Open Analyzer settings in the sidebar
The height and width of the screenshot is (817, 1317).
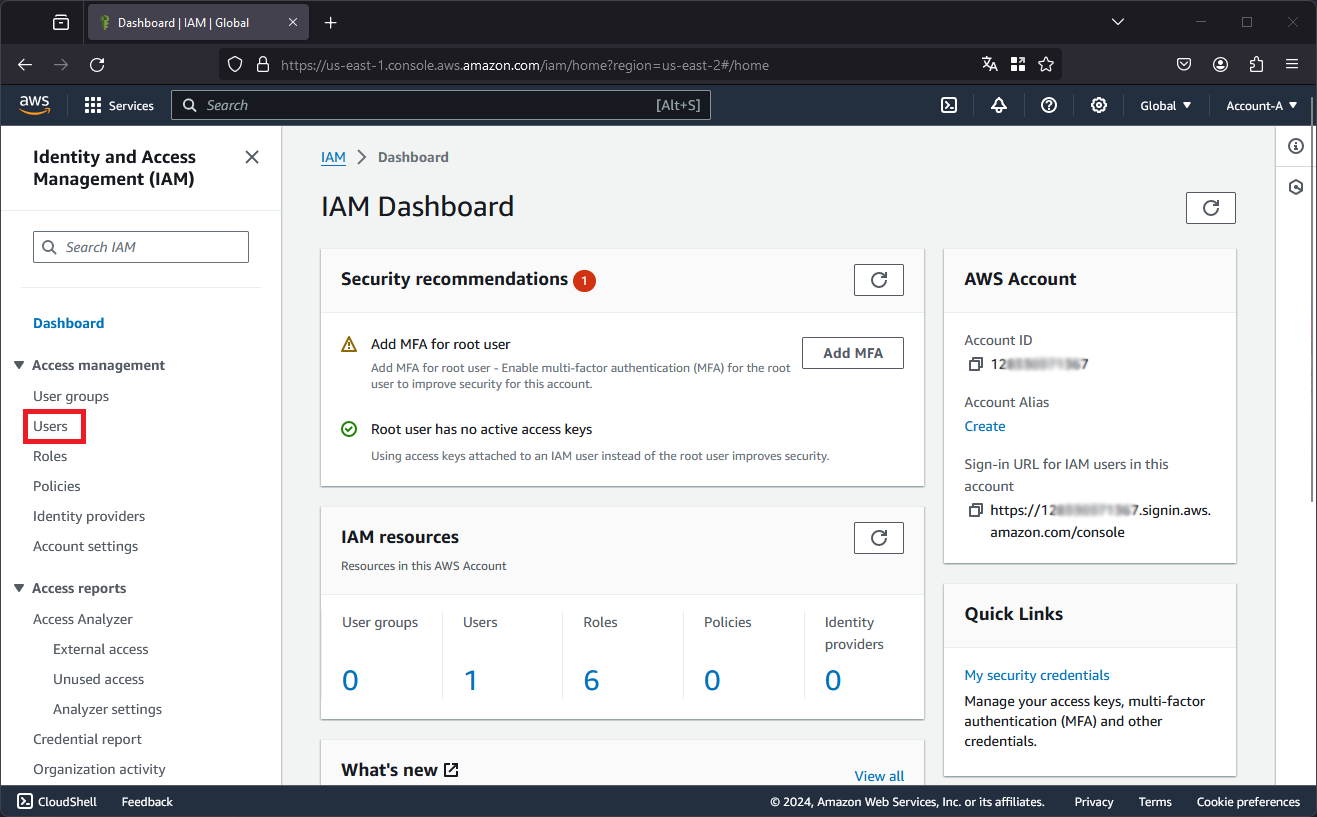(108, 709)
